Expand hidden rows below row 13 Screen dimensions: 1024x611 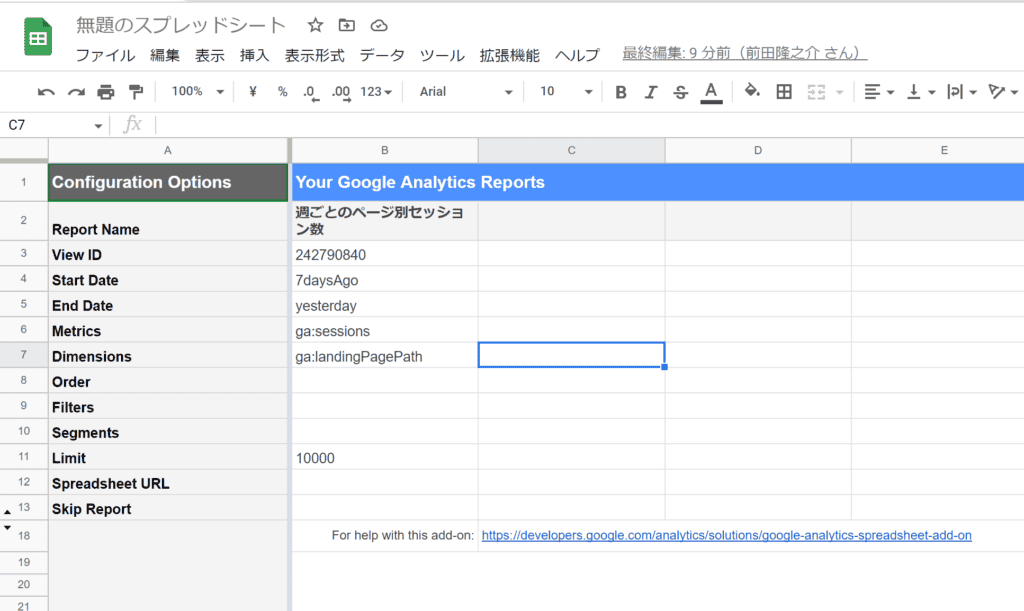8,512
